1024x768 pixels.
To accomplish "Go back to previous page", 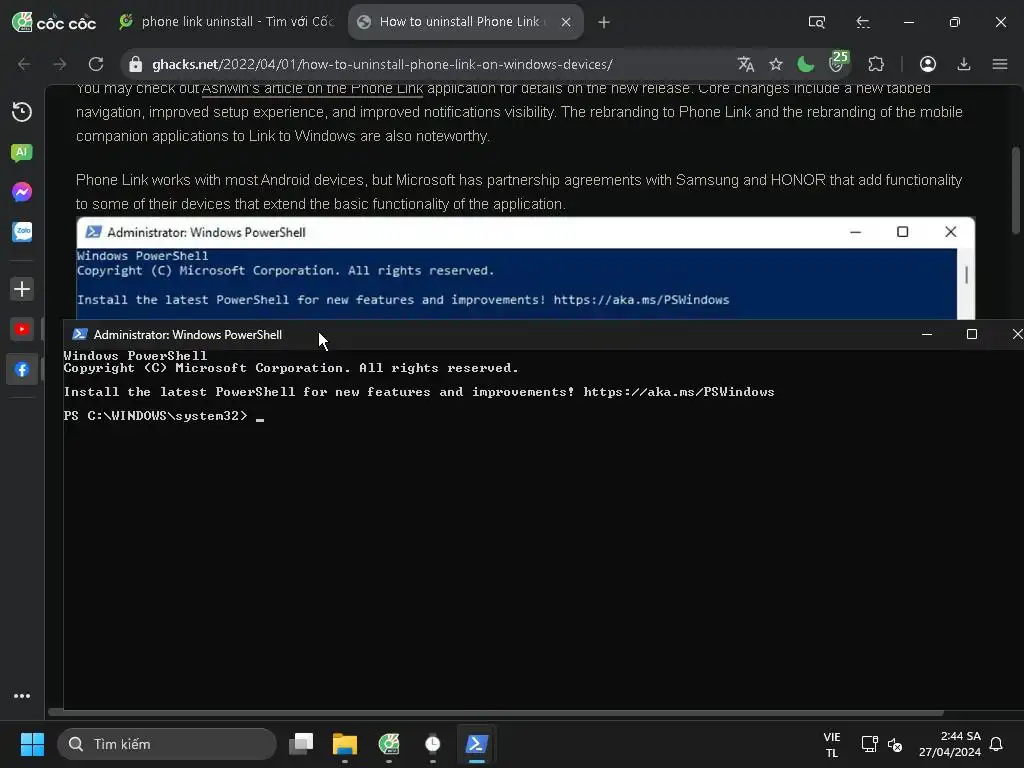I will [24, 64].
